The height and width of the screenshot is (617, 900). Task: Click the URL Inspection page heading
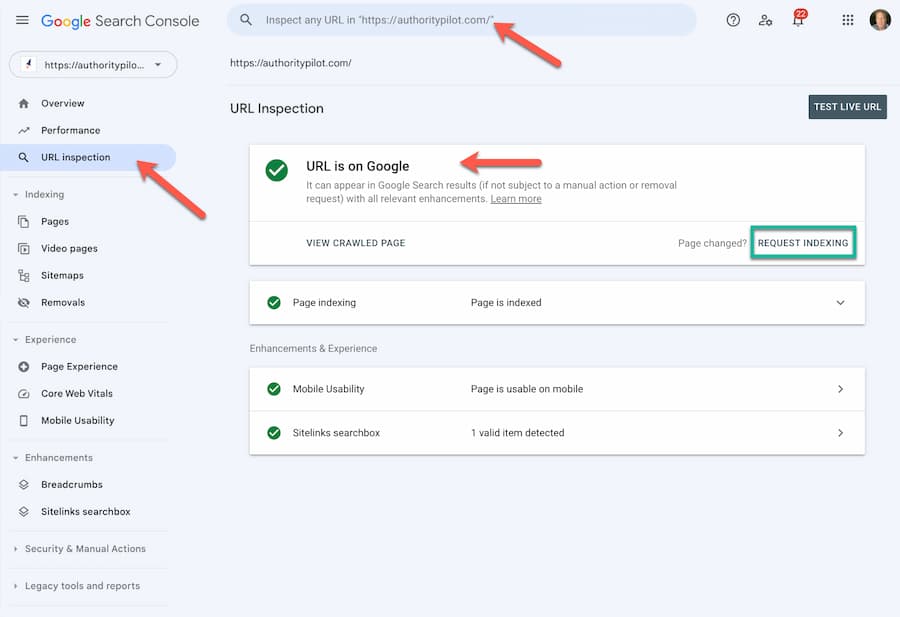click(x=277, y=108)
